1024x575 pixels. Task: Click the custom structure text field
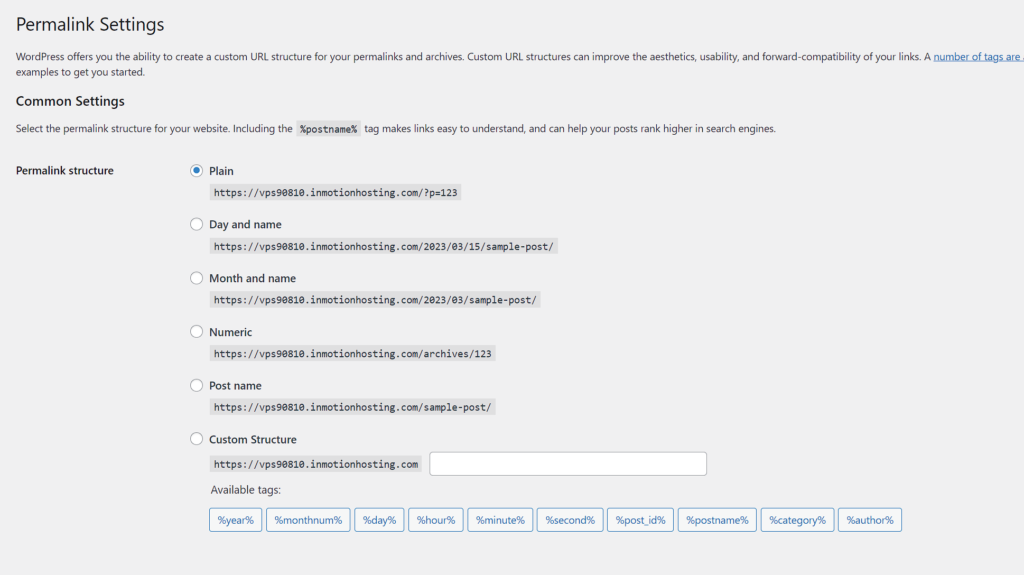coord(567,464)
